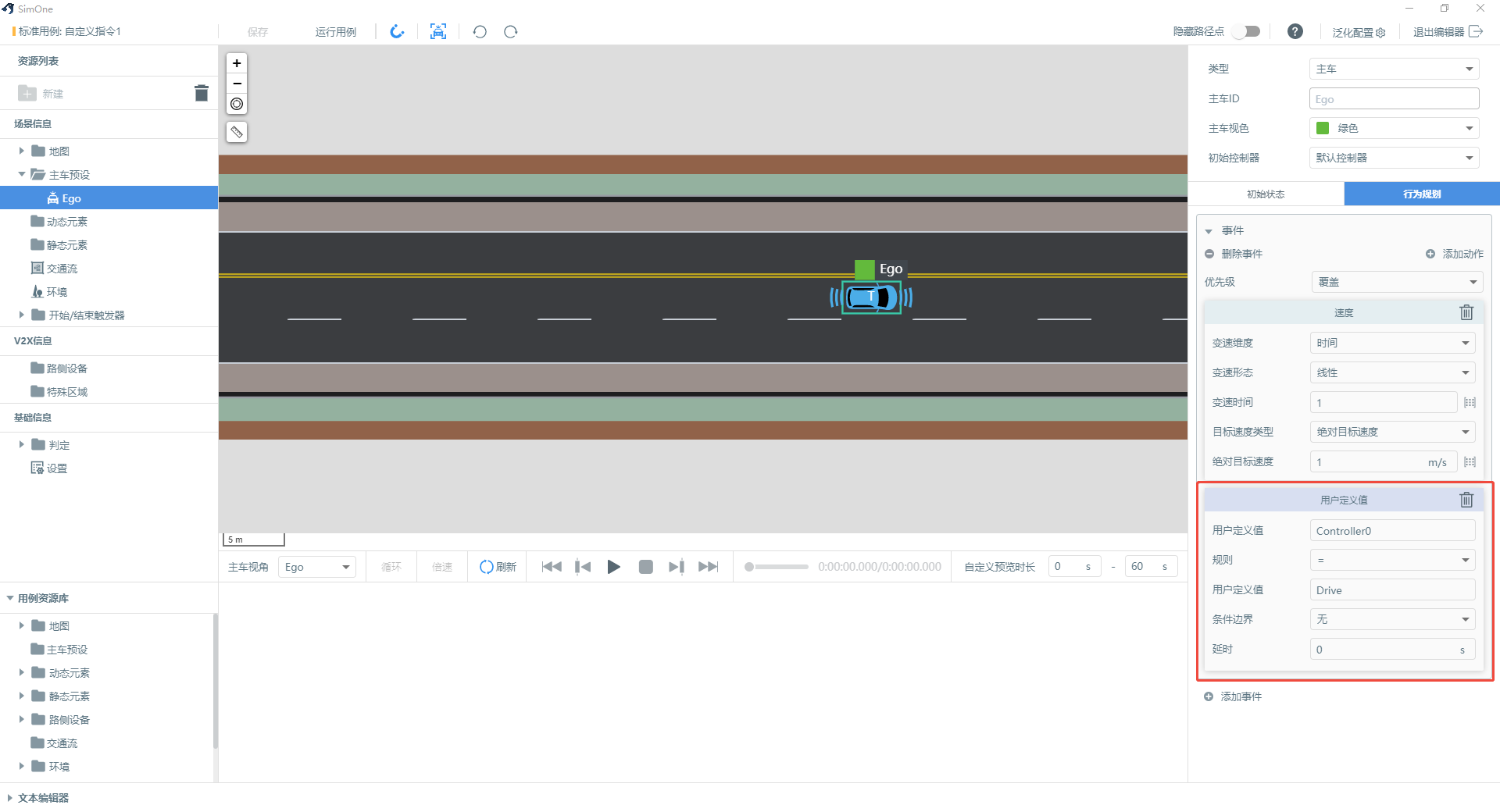Viewport: 1500px width, 812px height.
Task: Stop the scenario playback
Action: pyautogui.click(x=645, y=567)
